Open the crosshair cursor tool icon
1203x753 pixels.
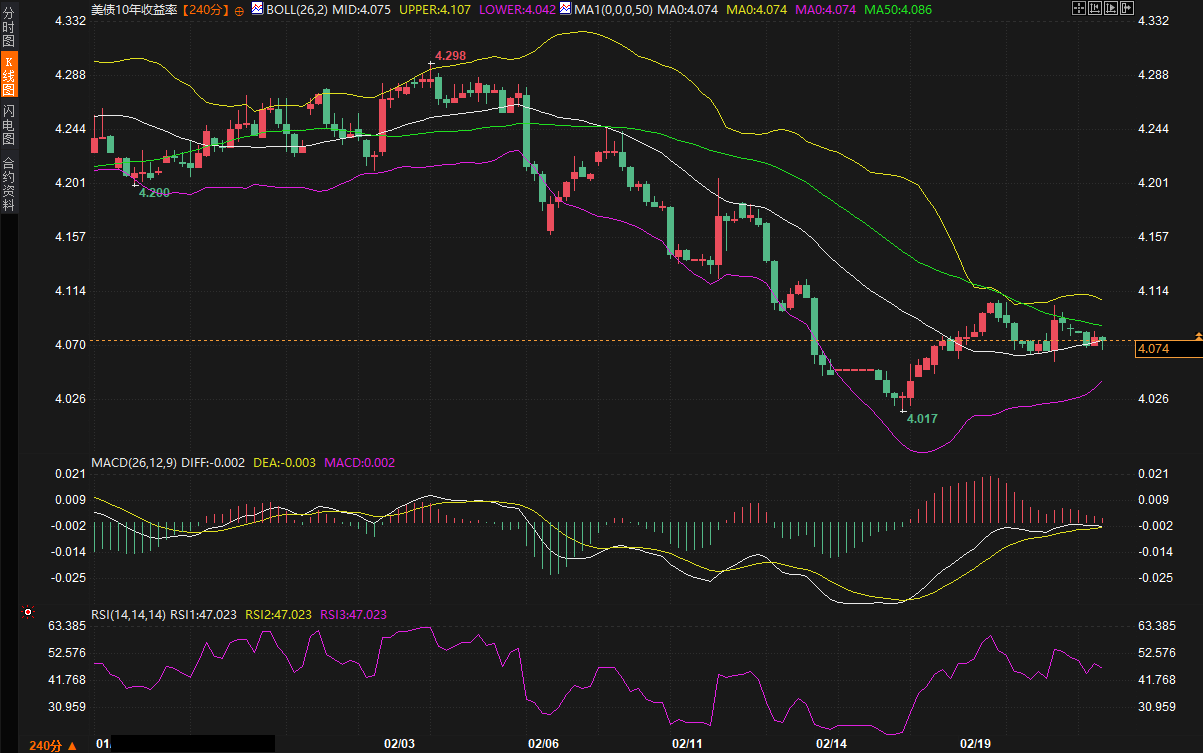click(x=1079, y=8)
